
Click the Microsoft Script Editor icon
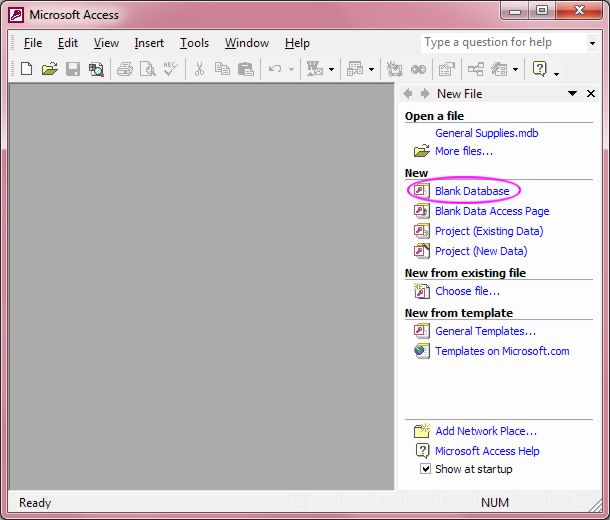pyautogui.click(x=418, y=70)
